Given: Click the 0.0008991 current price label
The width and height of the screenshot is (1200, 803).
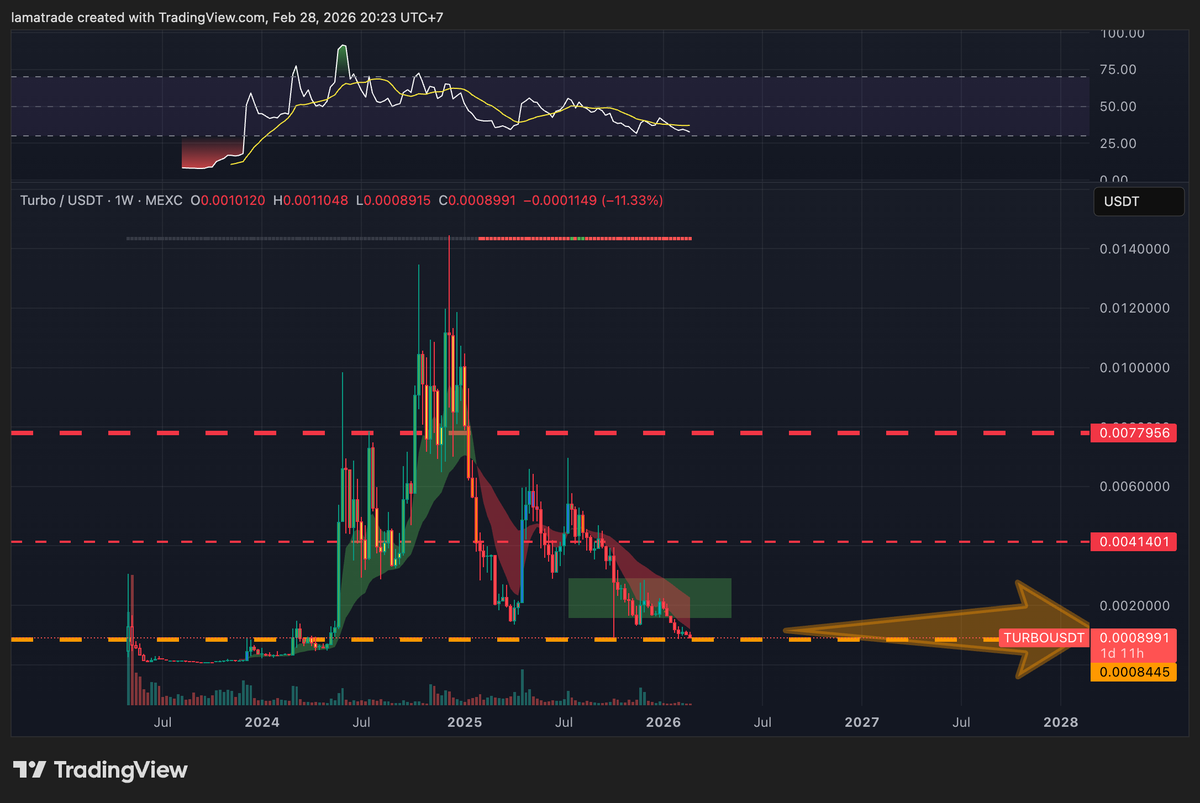Looking at the screenshot, I should (x=1135, y=636).
